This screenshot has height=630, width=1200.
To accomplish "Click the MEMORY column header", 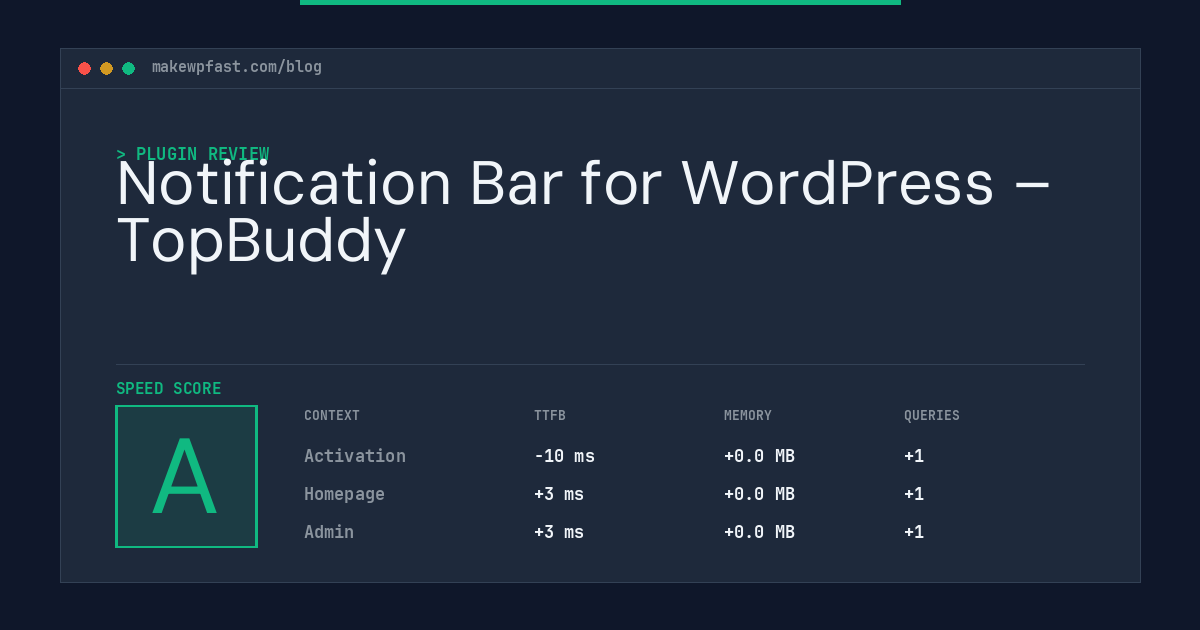I will click(748, 416).
